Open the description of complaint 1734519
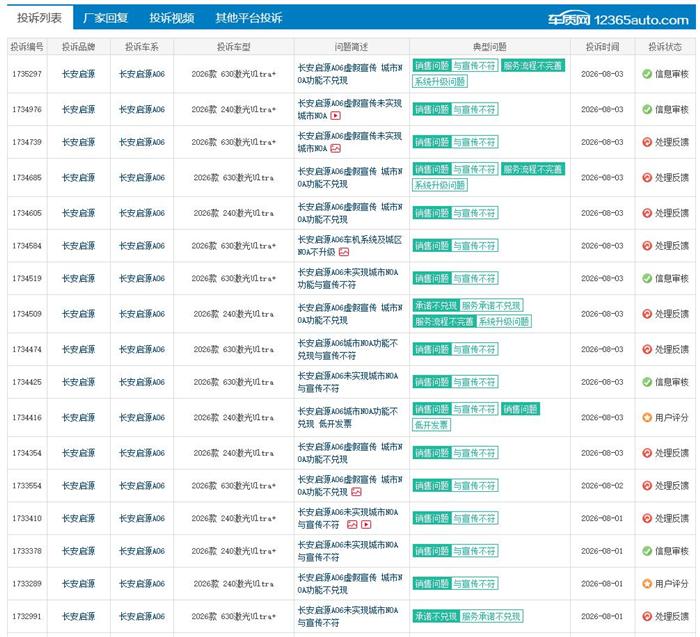Viewport: 700px width, 637px height. pyautogui.click(x=348, y=279)
